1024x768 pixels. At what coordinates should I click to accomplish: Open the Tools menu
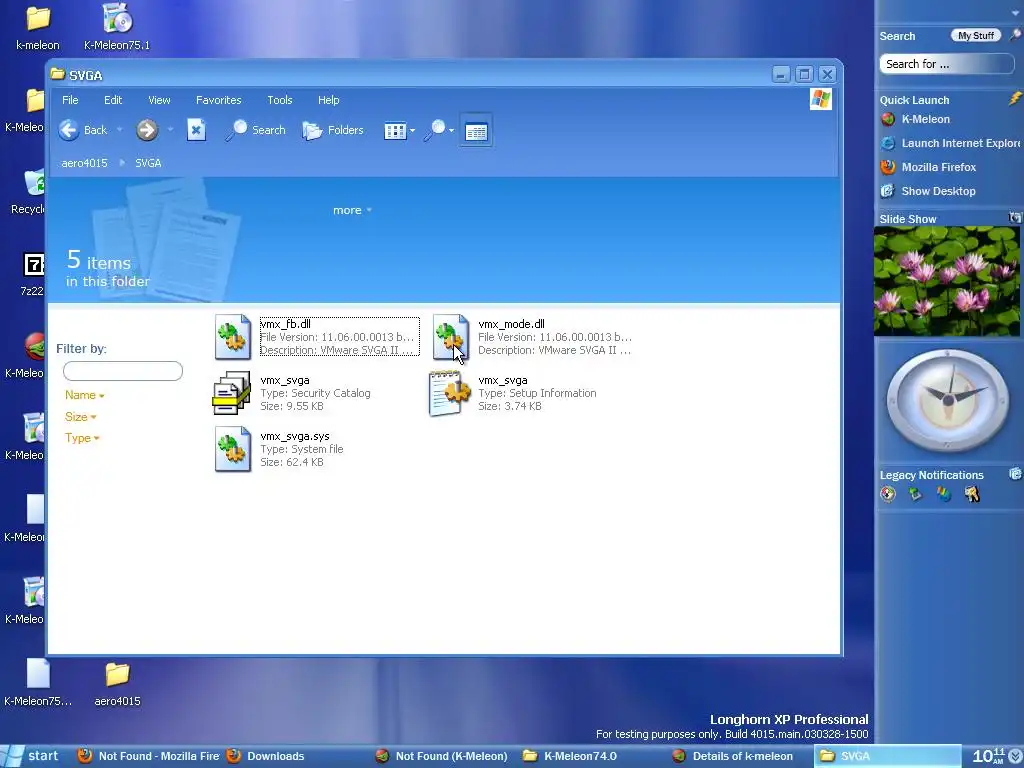pyautogui.click(x=280, y=100)
